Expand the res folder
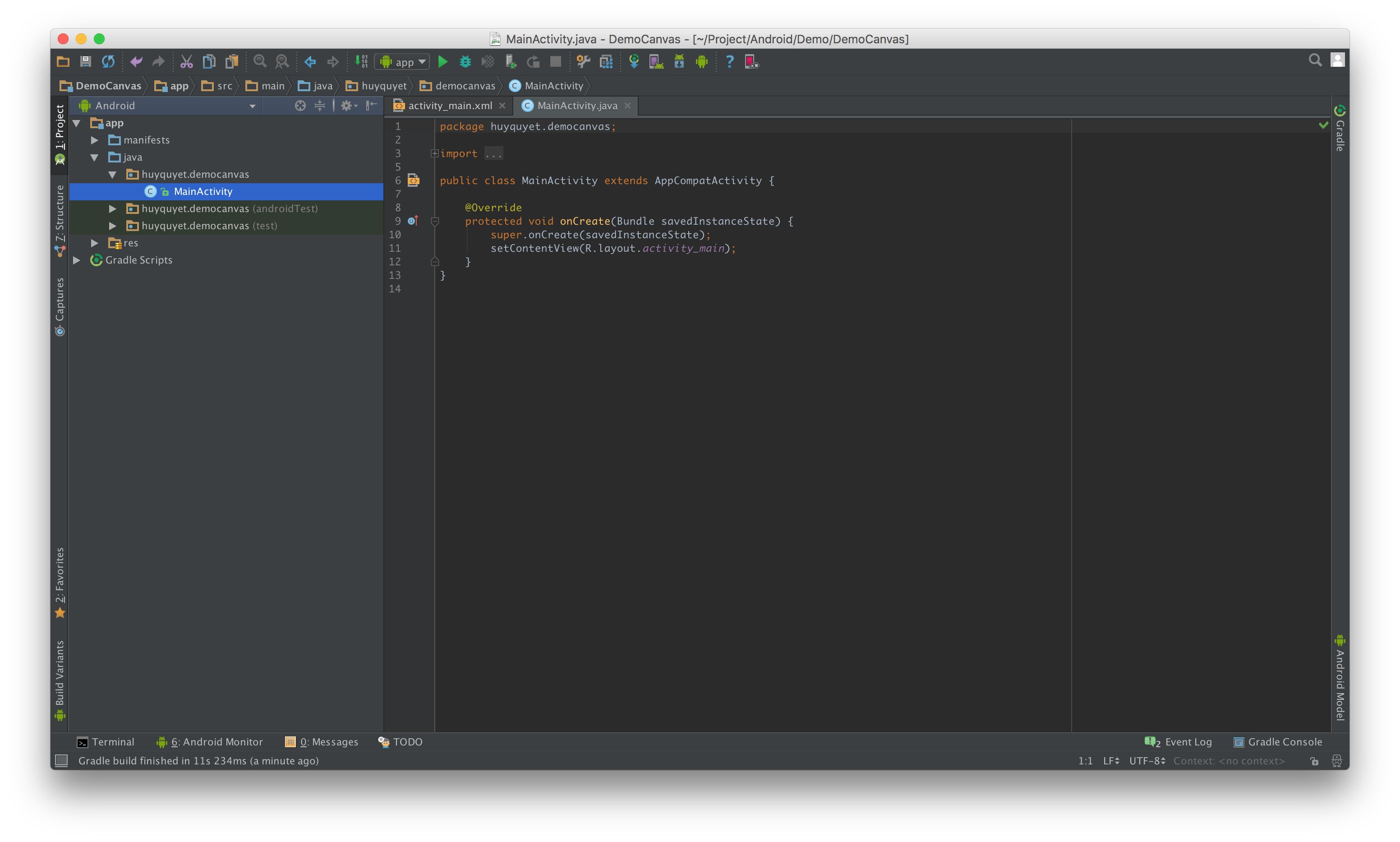1400x842 pixels. click(x=95, y=243)
